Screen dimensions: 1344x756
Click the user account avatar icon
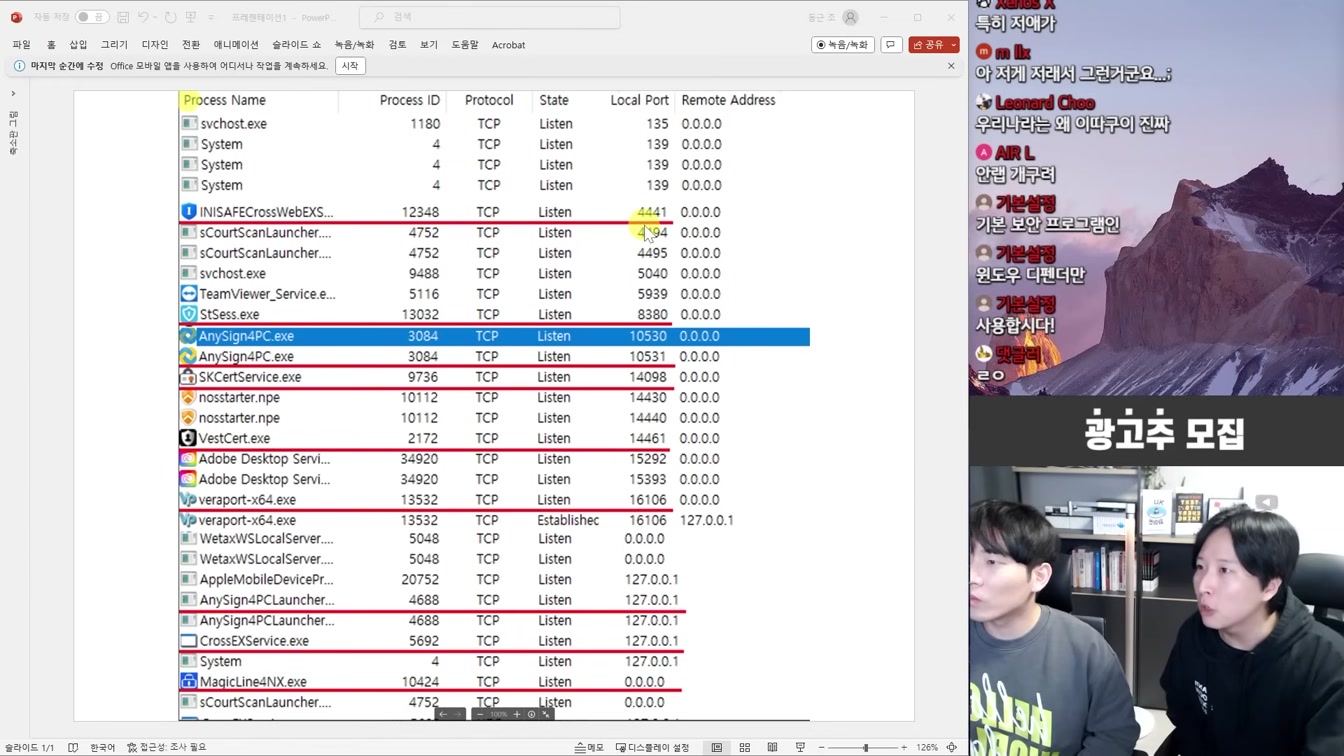pyautogui.click(x=851, y=17)
